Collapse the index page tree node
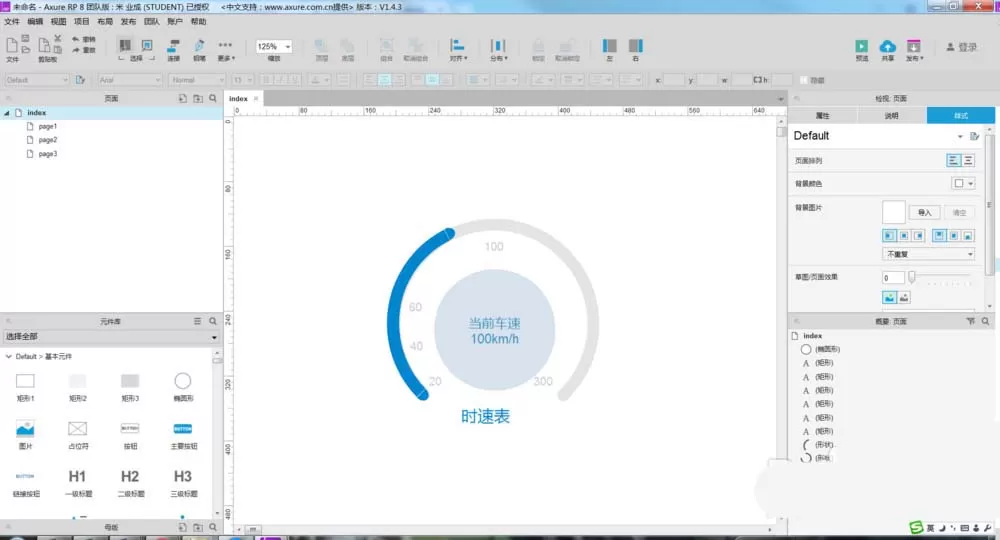Screen dimensions: 1000x540 point(7,113)
